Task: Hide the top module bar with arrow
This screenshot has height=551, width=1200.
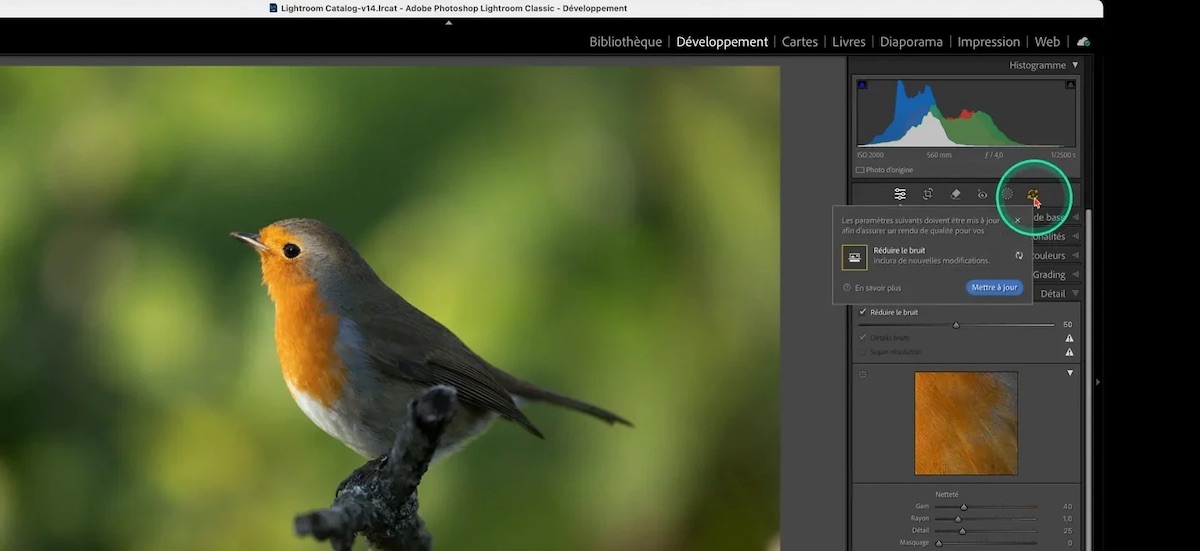Action: [x=448, y=23]
